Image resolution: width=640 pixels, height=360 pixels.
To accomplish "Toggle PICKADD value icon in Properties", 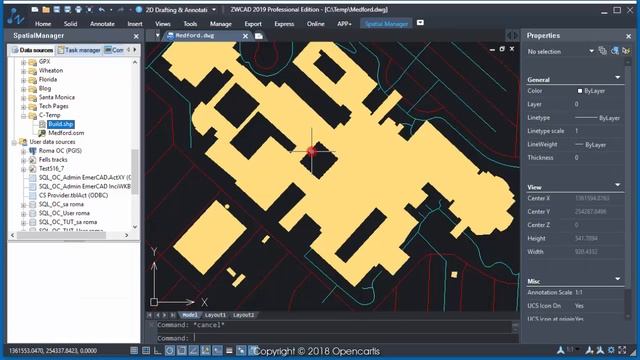I will [602, 51].
